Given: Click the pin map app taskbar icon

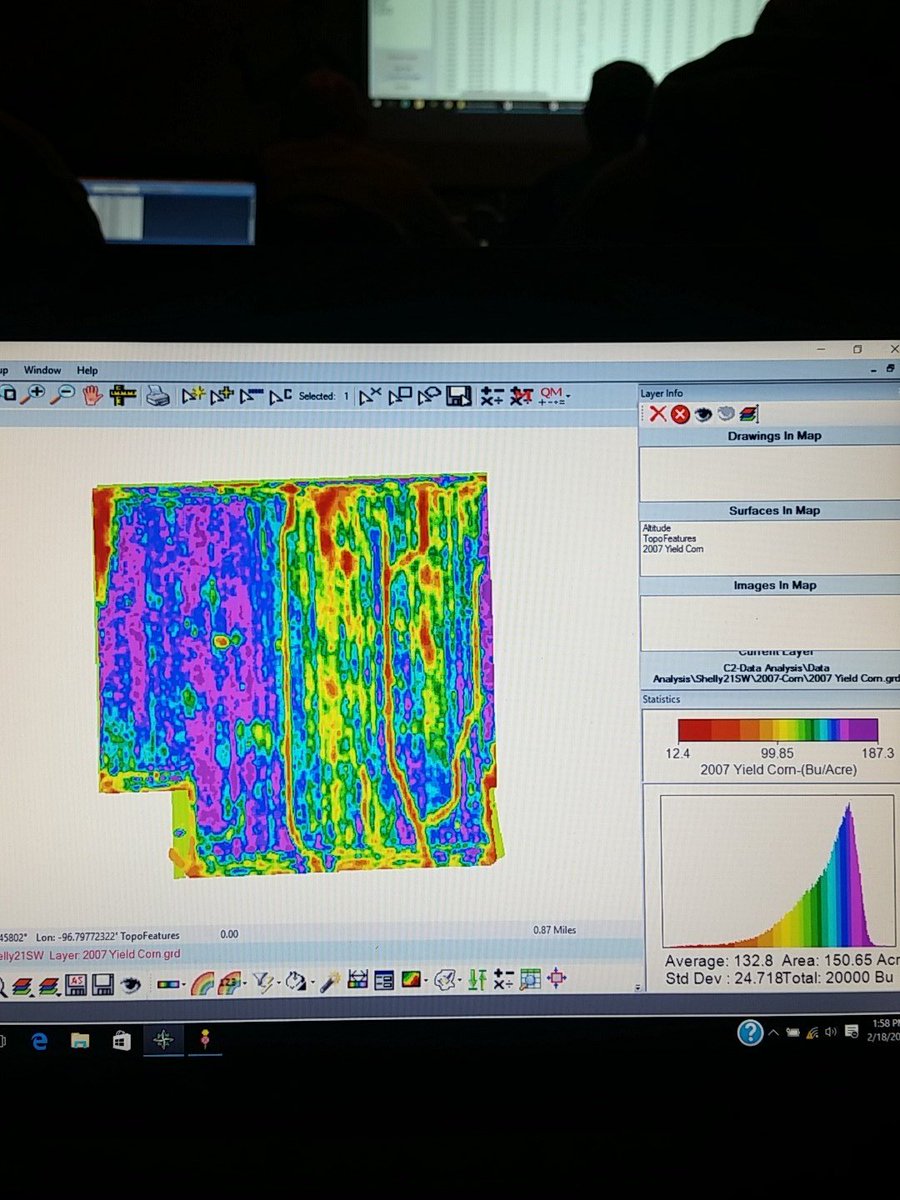Looking at the screenshot, I should pos(206,1040).
